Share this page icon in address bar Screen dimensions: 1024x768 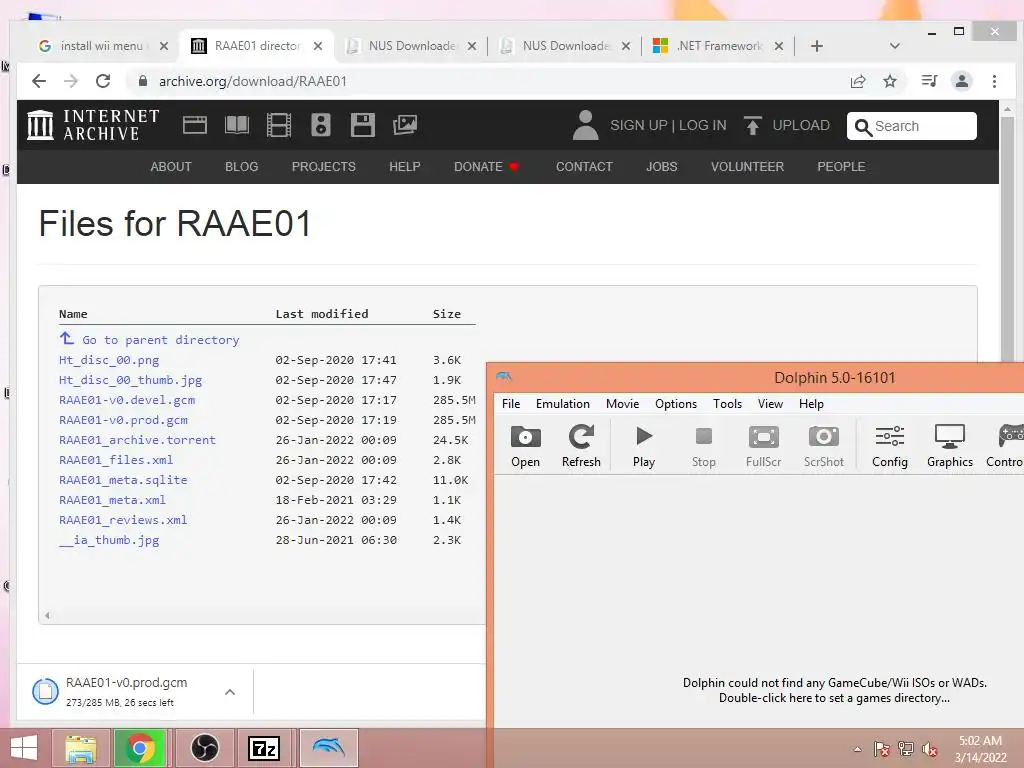point(857,81)
